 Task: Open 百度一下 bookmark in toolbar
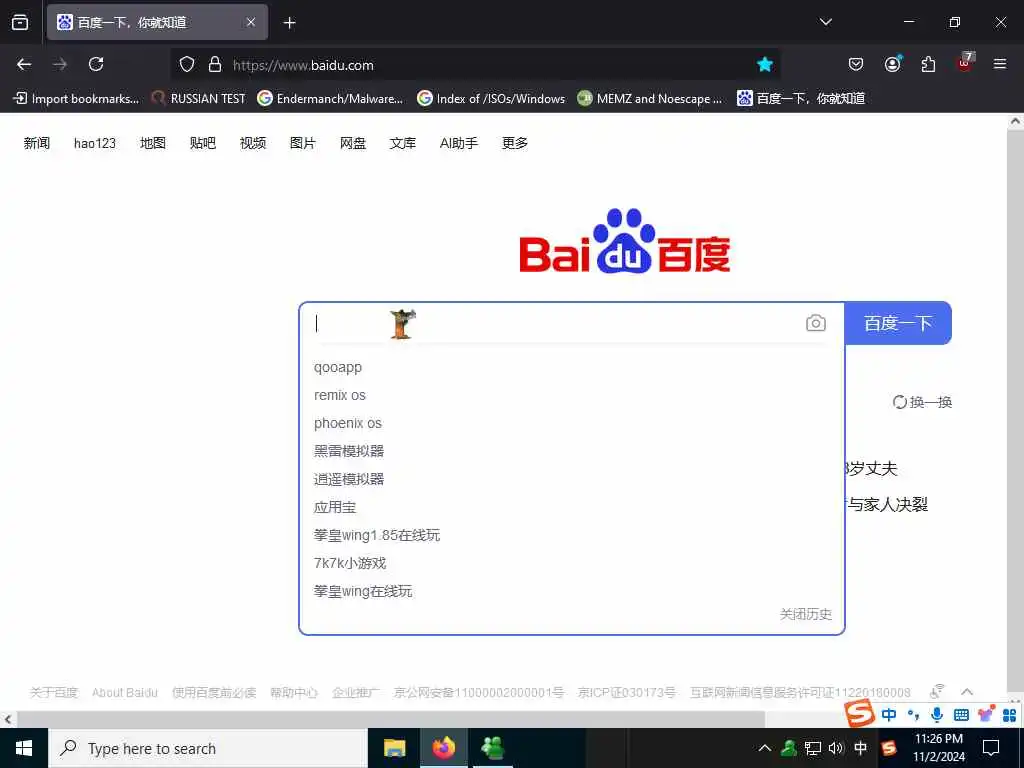pos(801,99)
